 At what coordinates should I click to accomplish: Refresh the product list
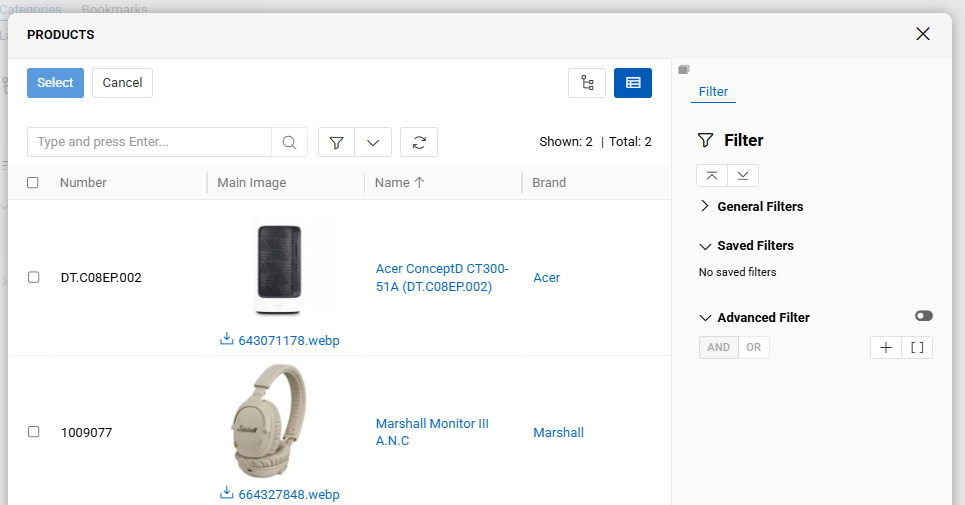point(419,142)
